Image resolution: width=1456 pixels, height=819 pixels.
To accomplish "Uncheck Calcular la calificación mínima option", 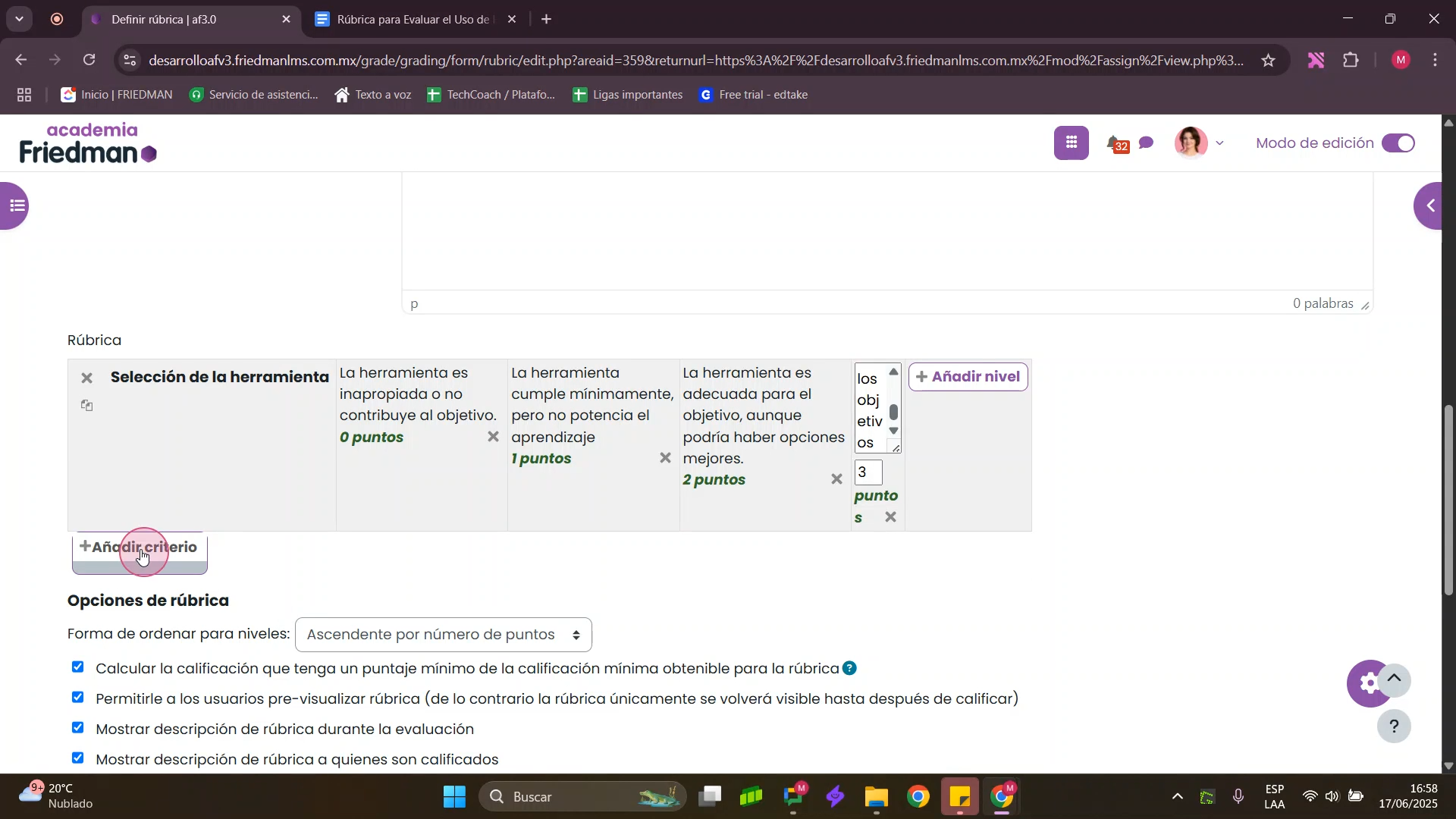I will click(x=78, y=667).
